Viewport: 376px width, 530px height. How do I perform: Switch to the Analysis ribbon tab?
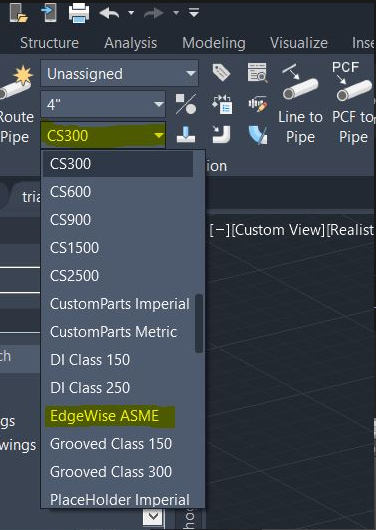[131, 43]
